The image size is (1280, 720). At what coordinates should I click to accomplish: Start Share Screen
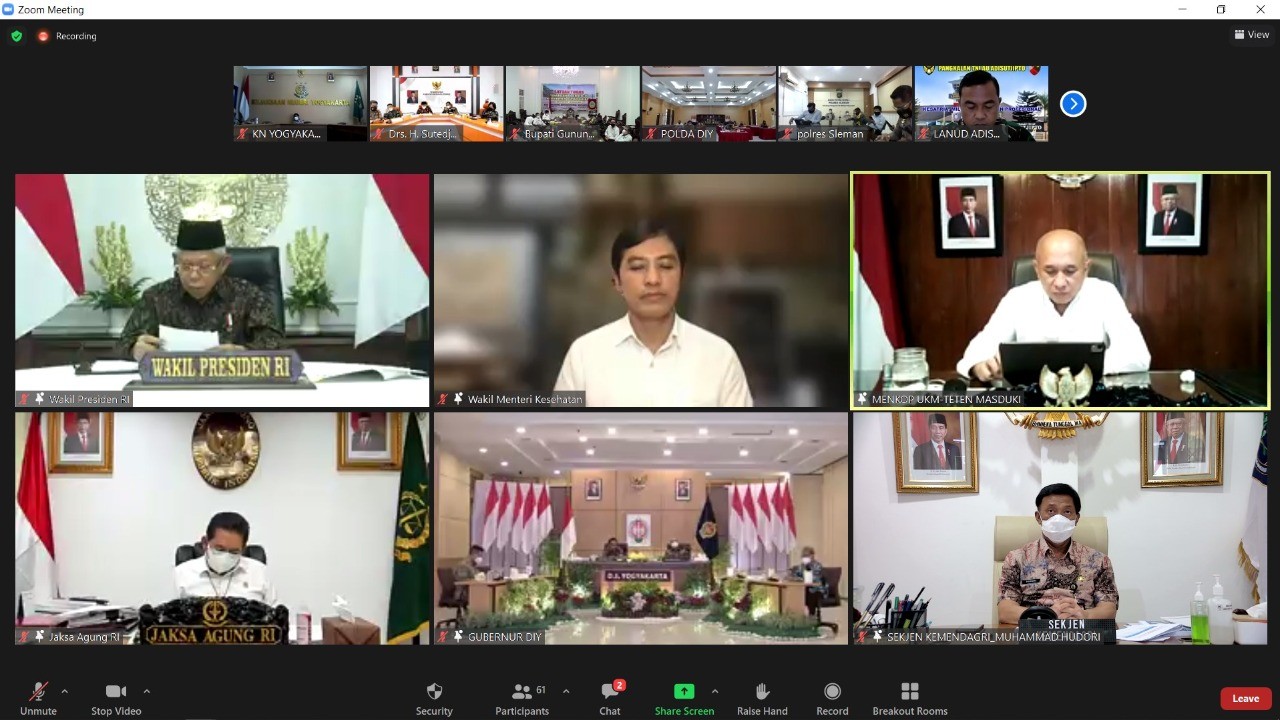pyautogui.click(x=684, y=698)
